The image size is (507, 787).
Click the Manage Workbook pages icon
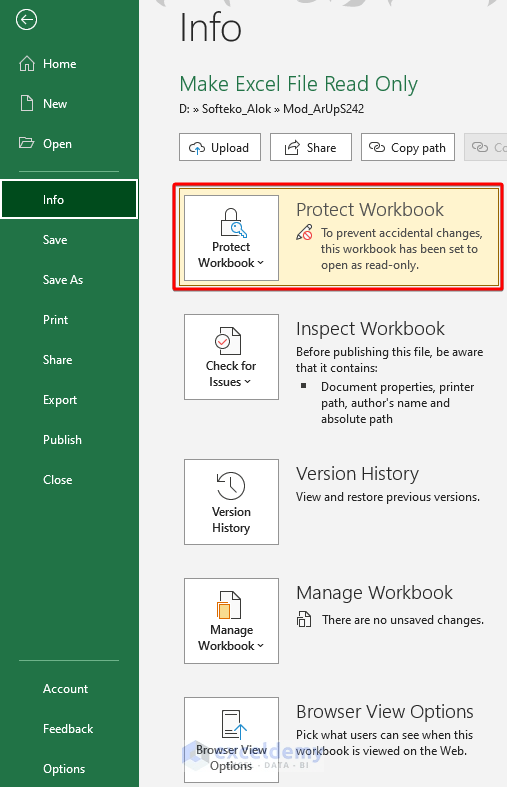click(x=229, y=605)
